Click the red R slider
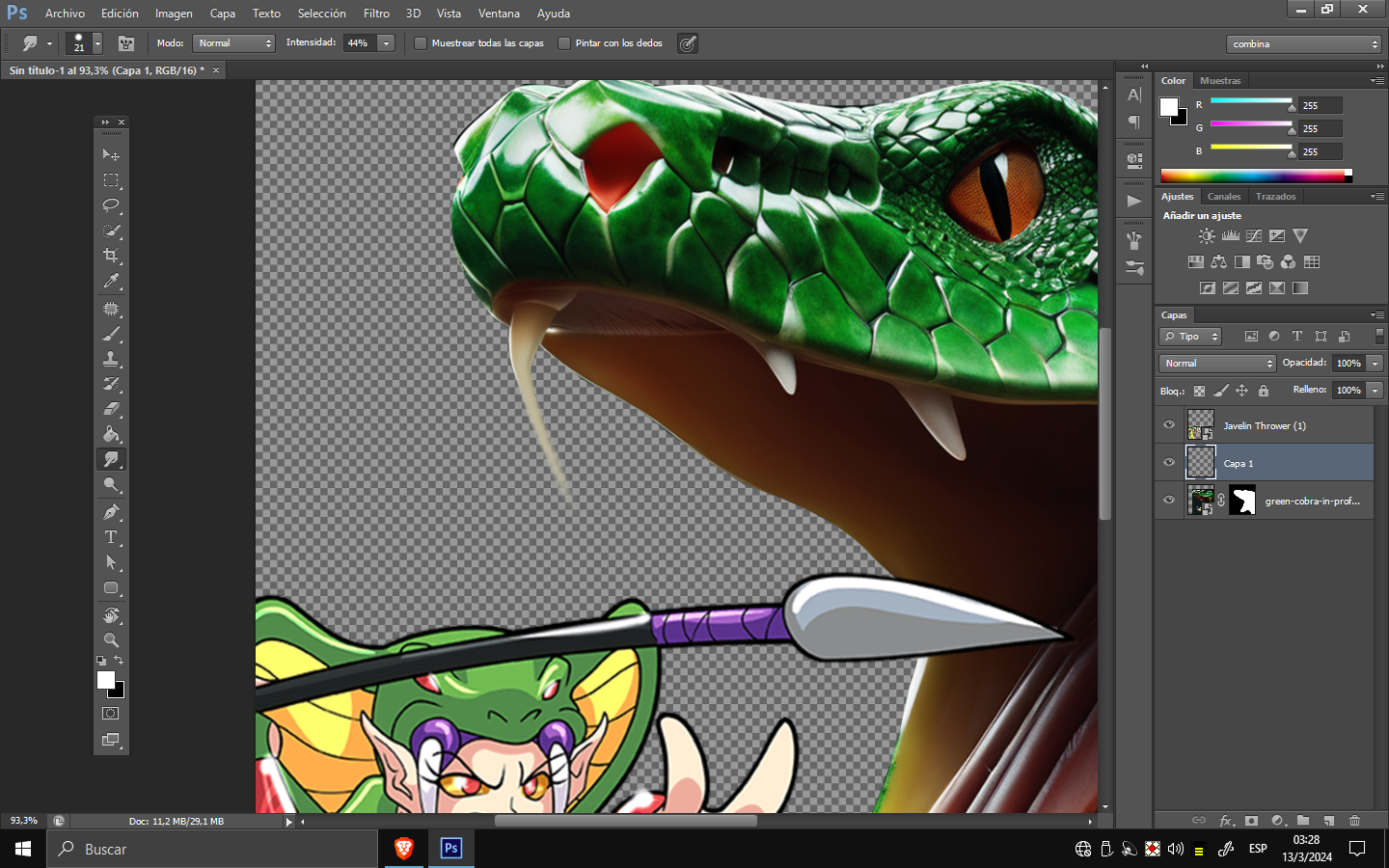The image size is (1389, 868). pyautogui.click(x=1251, y=101)
